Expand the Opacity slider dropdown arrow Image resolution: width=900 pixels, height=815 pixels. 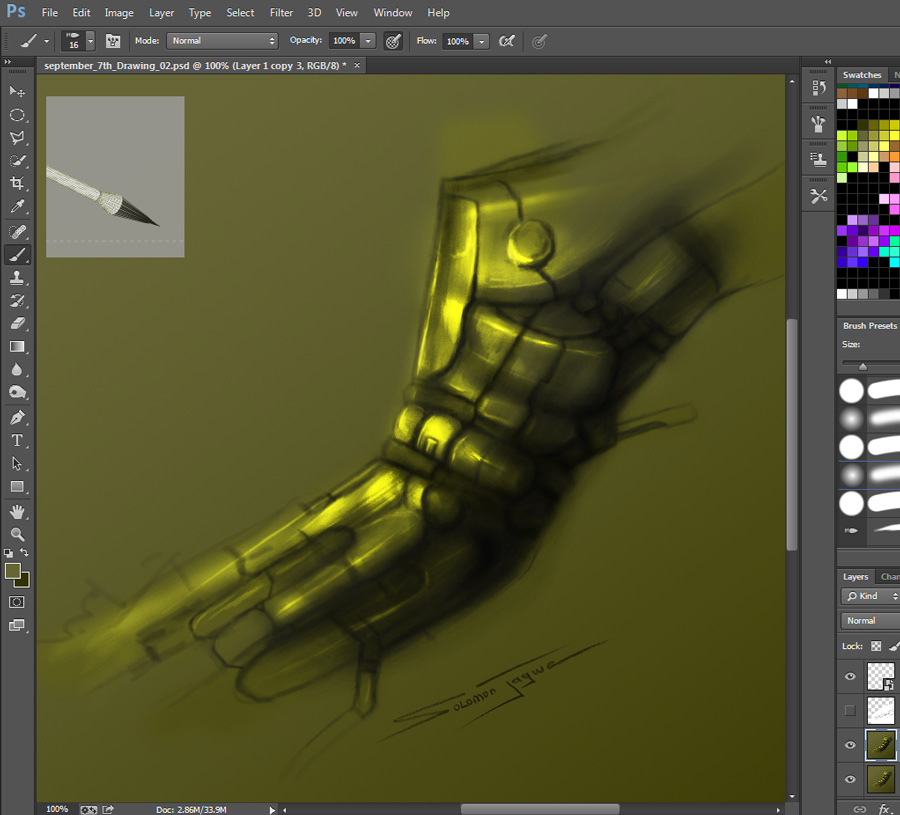click(368, 41)
